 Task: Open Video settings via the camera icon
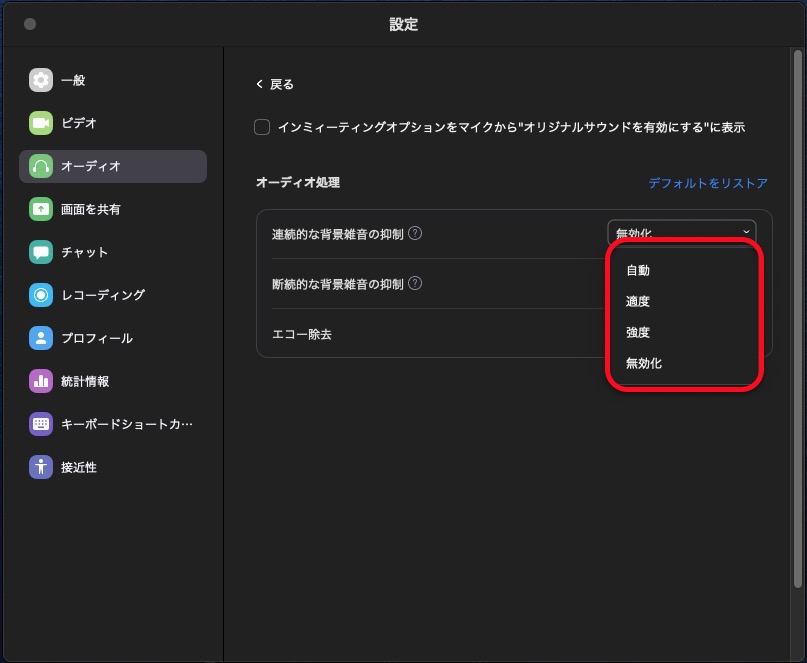coord(41,123)
